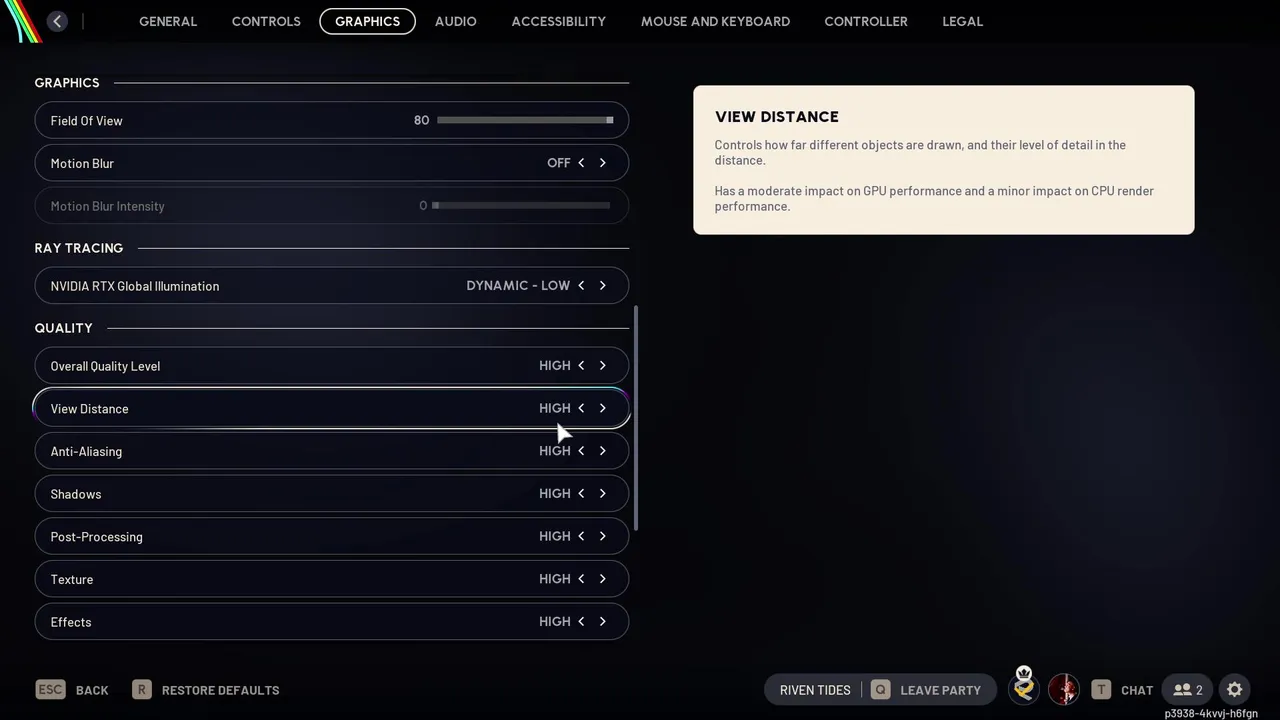Open the settings gear icon
This screenshot has width=1280, height=720.
[1234, 690]
